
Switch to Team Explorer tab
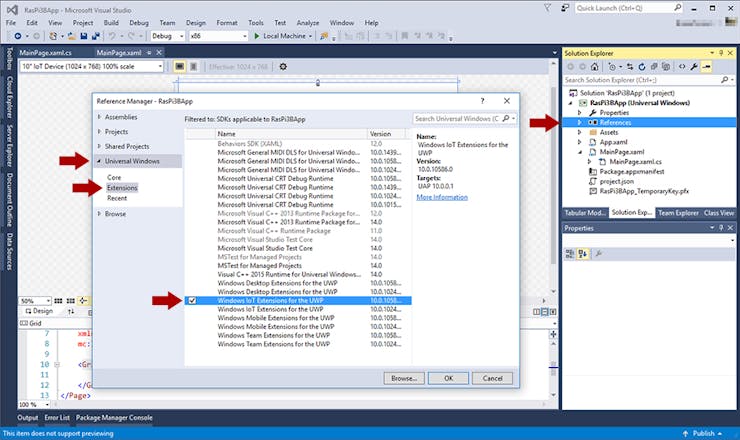678,213
